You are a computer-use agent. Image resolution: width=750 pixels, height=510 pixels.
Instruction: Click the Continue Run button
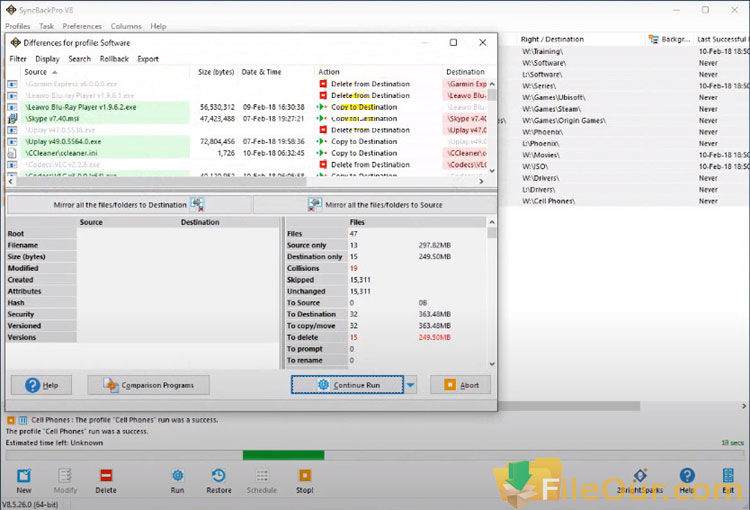[x=347, y=385]
